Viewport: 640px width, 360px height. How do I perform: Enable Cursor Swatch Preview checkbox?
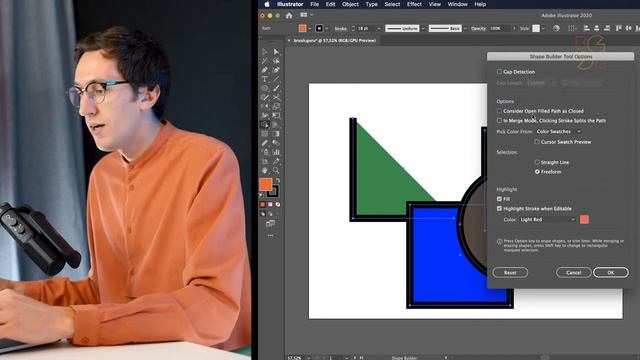537,142
